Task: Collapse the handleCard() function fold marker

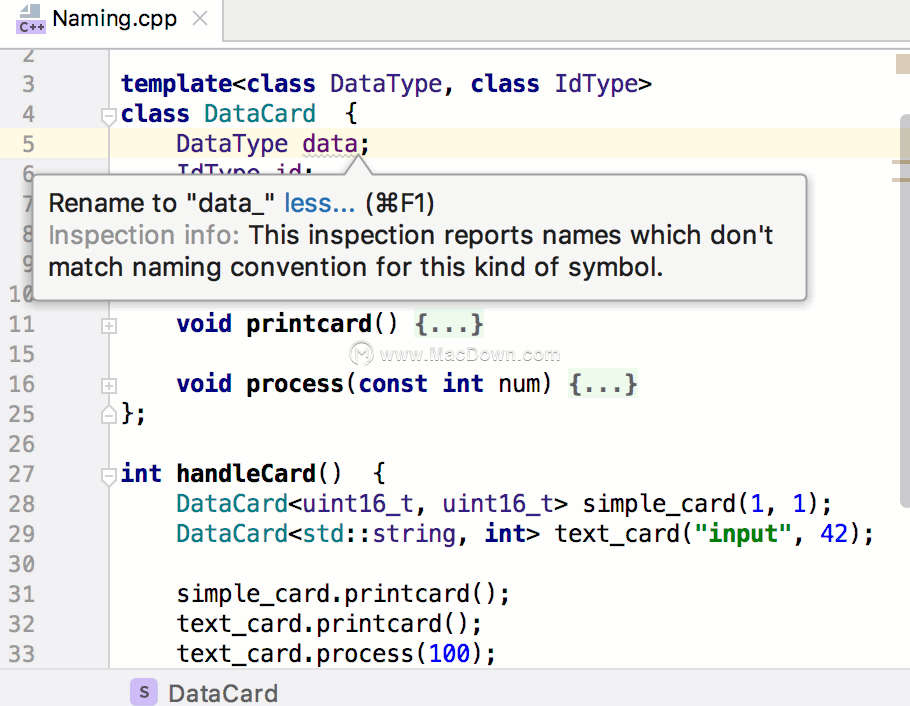Action: (109, 477)
